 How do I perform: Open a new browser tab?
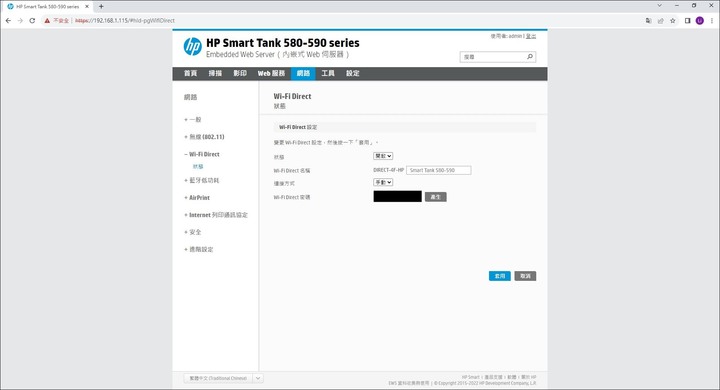[101, 6]
